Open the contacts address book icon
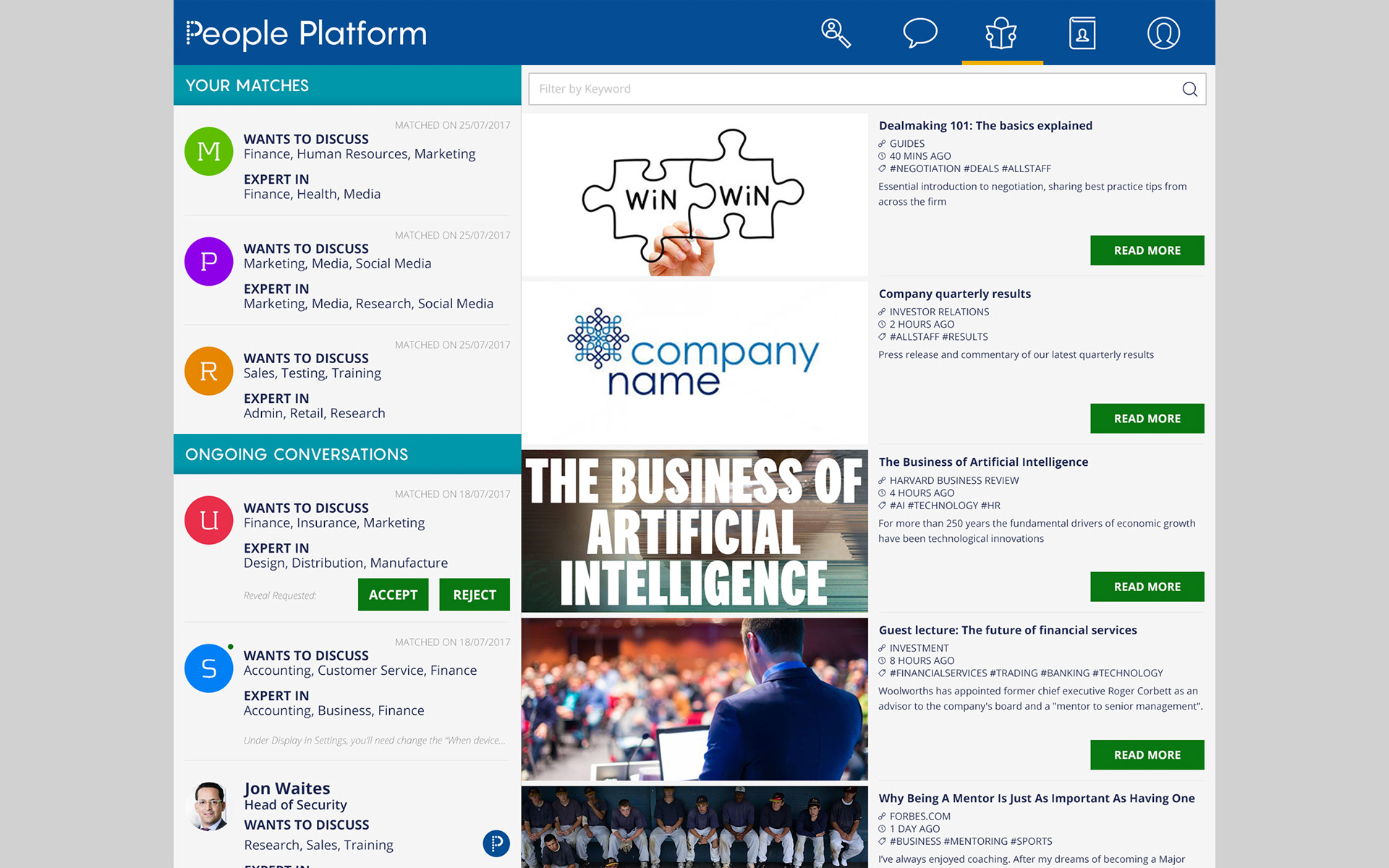Viewport: 1389px width, 868px height. point(1082,33)
